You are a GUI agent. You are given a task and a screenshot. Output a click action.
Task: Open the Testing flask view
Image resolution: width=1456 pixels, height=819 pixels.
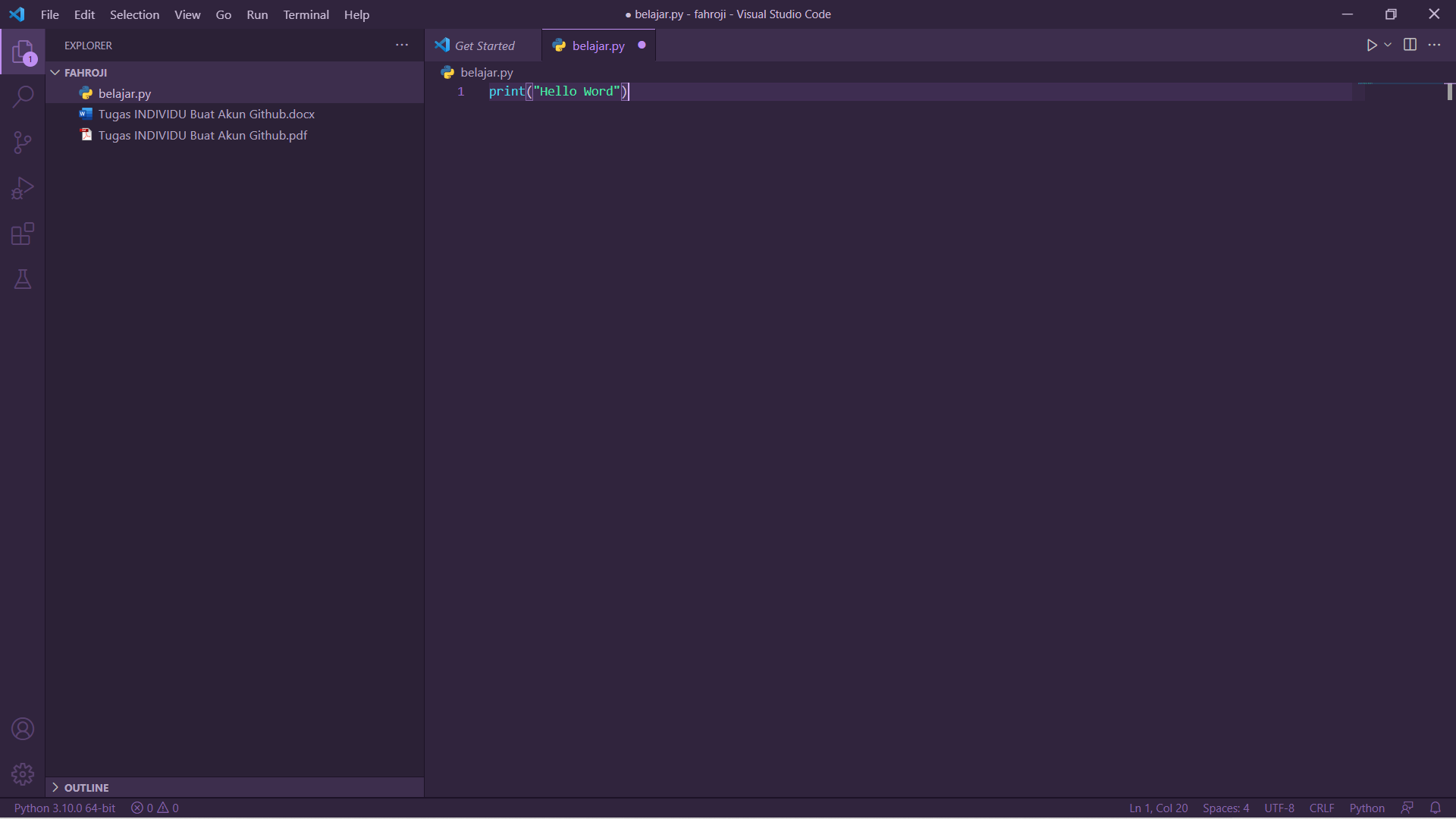(23, 279)
